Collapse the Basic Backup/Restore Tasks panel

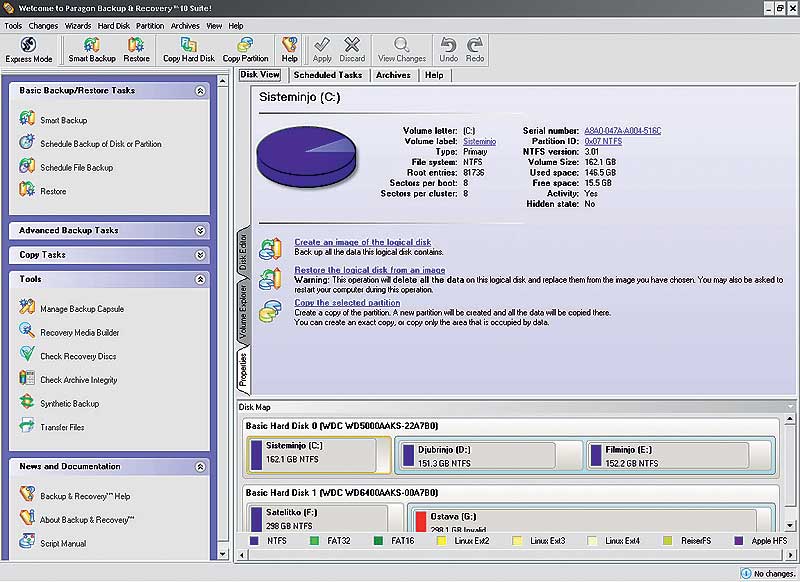[x=201, y=91]
